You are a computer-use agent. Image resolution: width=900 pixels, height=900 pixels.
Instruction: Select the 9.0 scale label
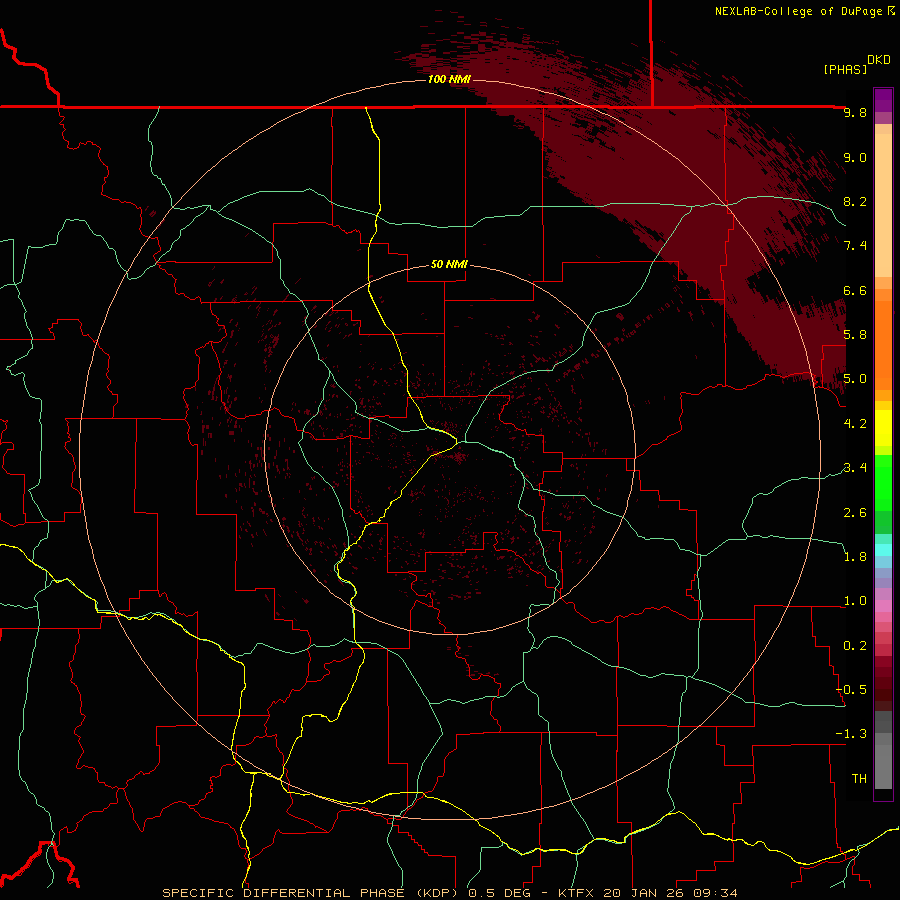click(x=855, y=157)
